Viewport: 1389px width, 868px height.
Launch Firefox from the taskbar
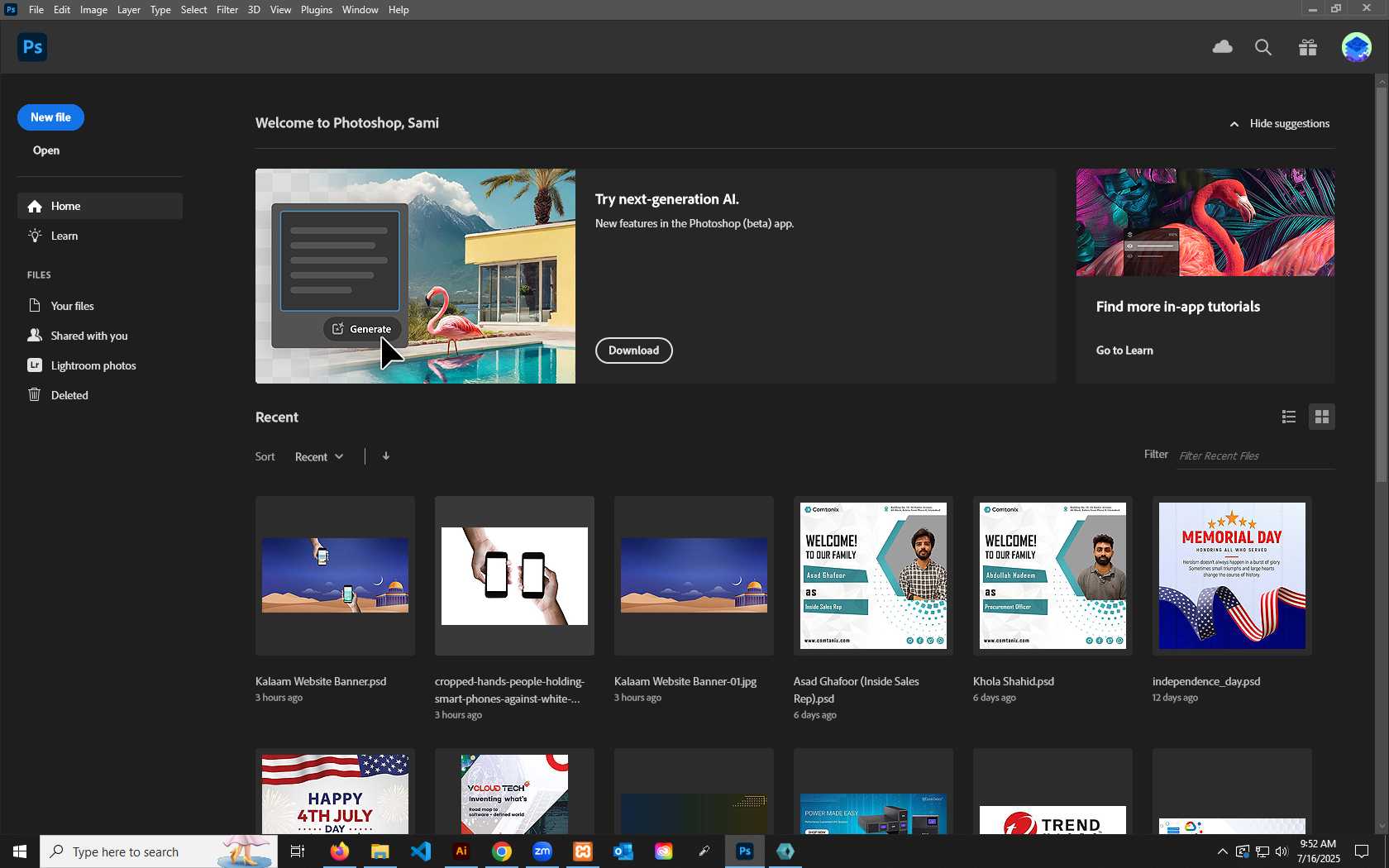pyautogui.click(x=339, y=851)
